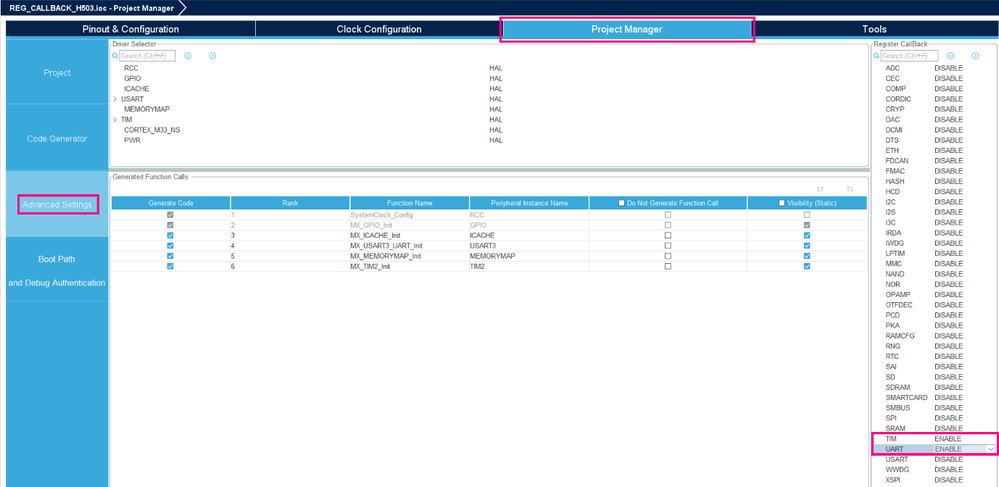Check Do Not Generate Function Call header checkbox

point(621,203)
